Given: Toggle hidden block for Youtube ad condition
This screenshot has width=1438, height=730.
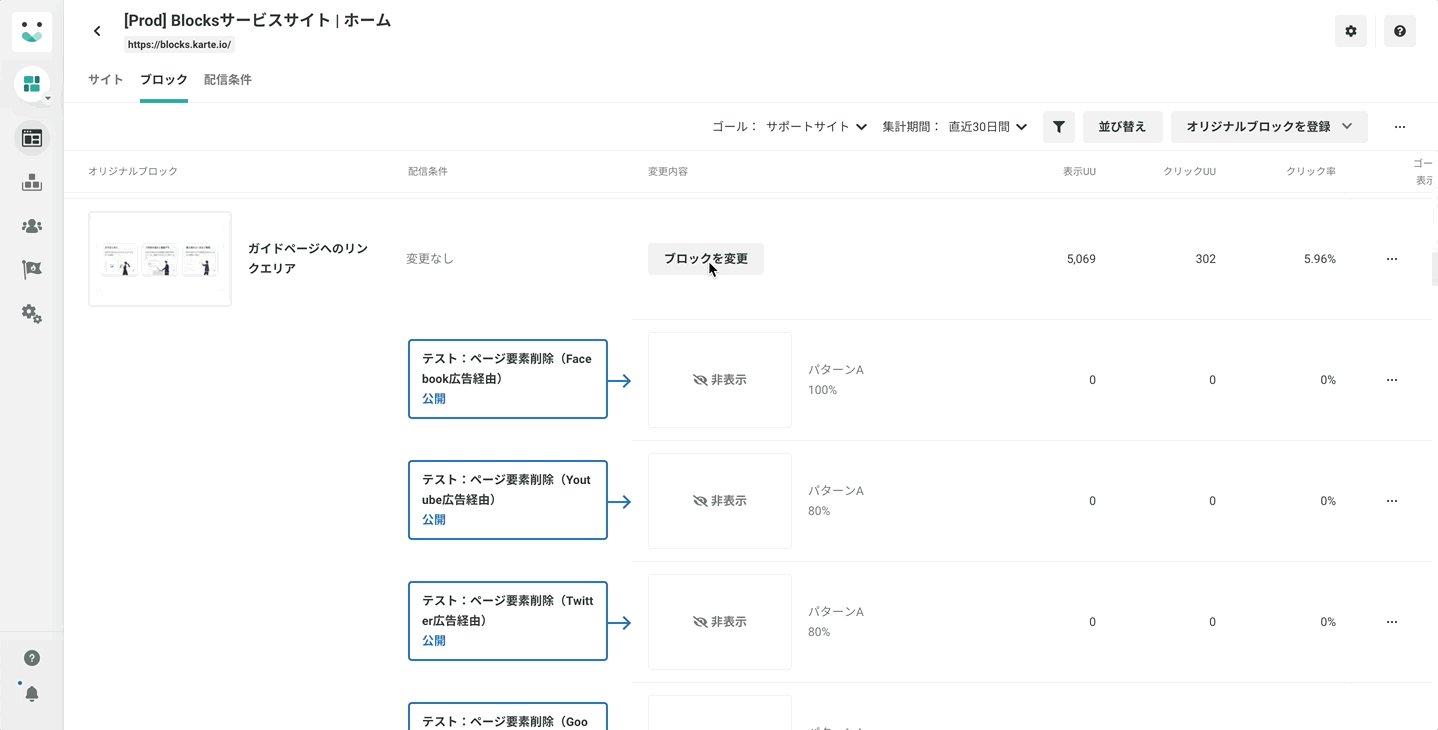Looking at the screenshot, I should point(719,501).
